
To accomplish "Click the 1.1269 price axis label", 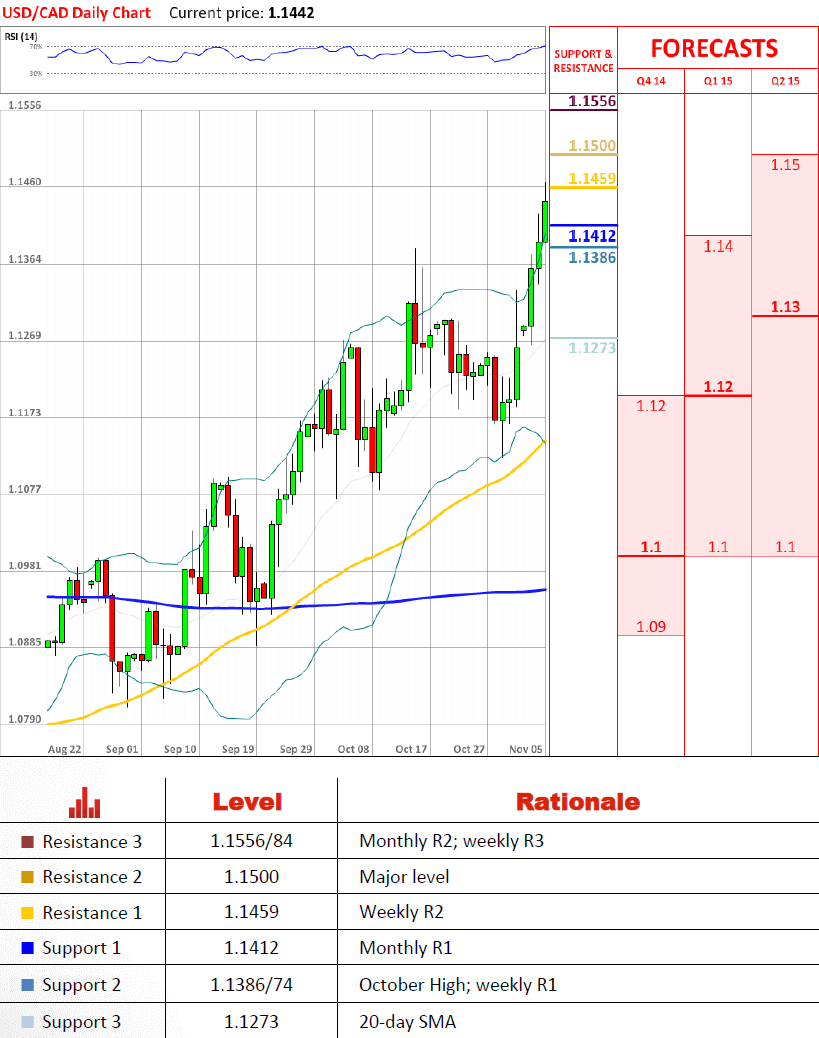I will click(x=24, y=336).
